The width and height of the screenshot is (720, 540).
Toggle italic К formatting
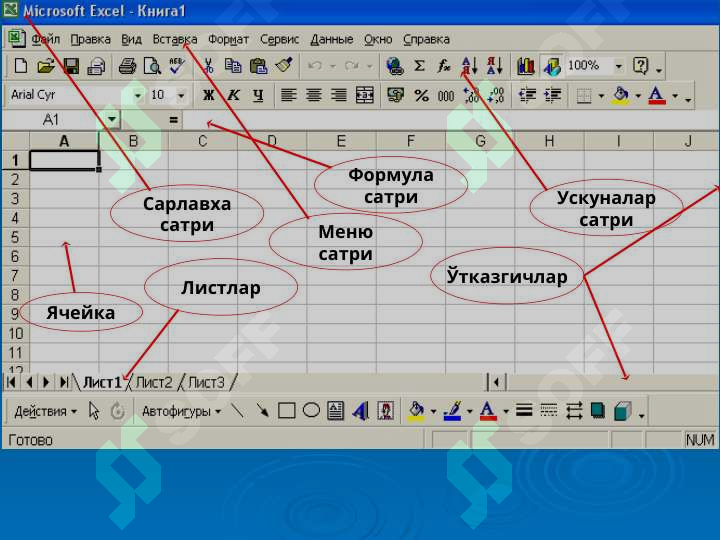point(233,95)
